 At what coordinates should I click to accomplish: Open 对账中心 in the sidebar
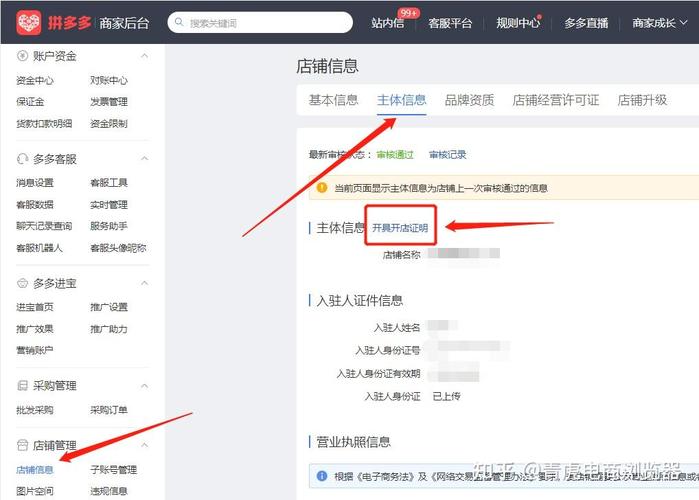(109, 80)
